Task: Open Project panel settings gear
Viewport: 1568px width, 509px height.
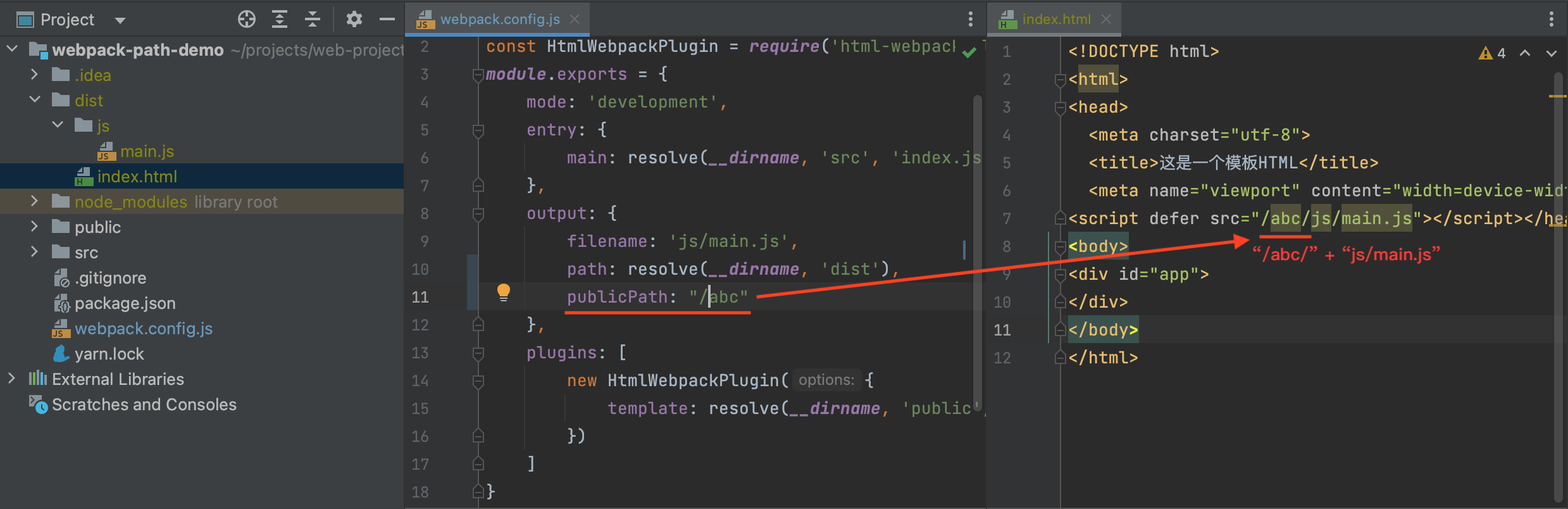Action: point(354,20)
